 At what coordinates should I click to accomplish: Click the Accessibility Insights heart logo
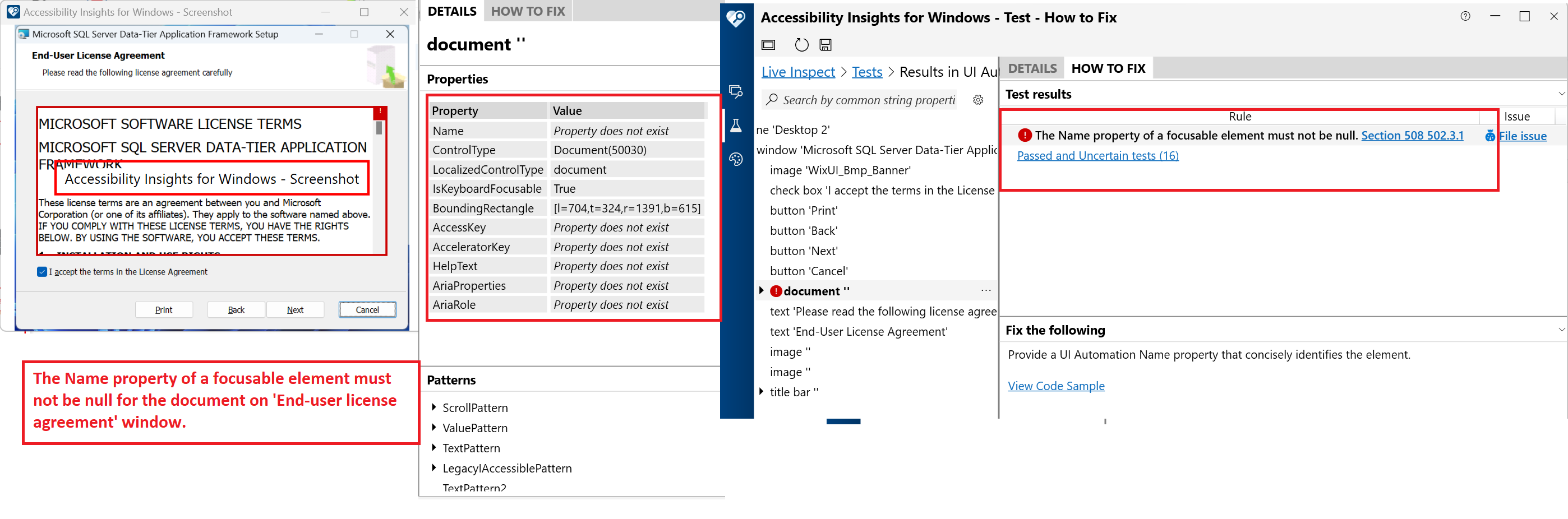click(x=736, y=18)
